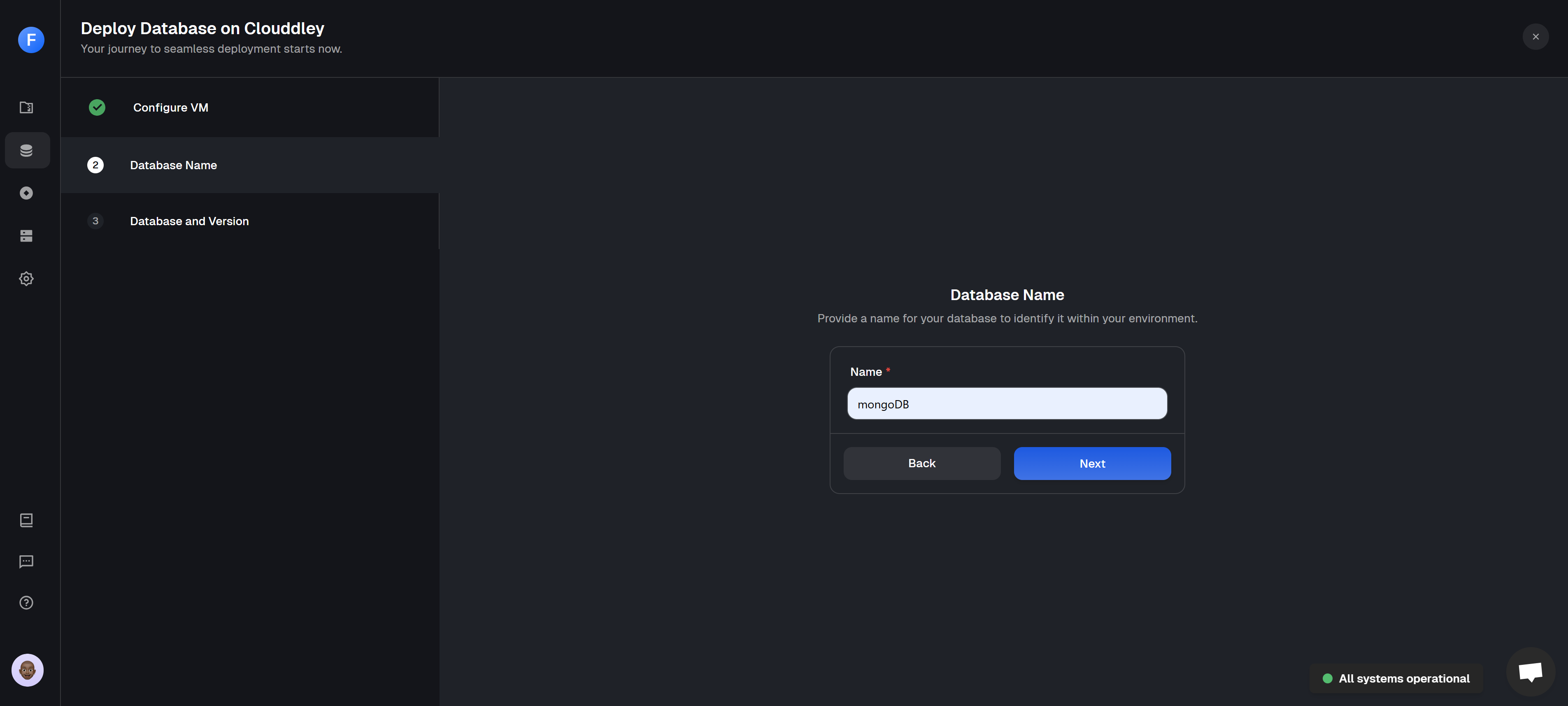The image size is (1568, 706).
Task: Click the user avatar at bottom left
Action: coord(28,670)
